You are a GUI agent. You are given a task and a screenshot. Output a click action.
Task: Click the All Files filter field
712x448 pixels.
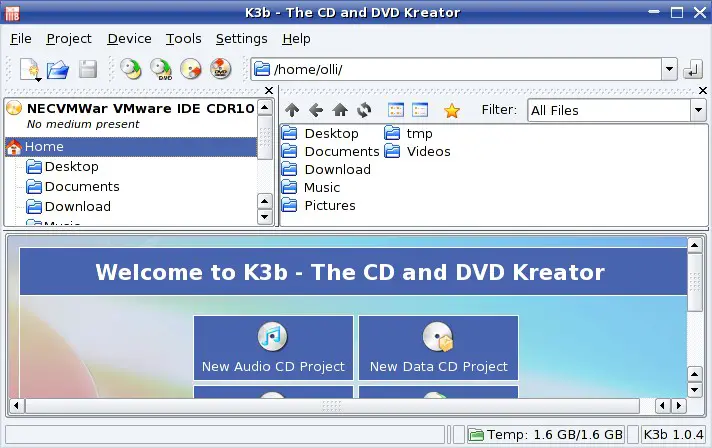coord(609,110)
